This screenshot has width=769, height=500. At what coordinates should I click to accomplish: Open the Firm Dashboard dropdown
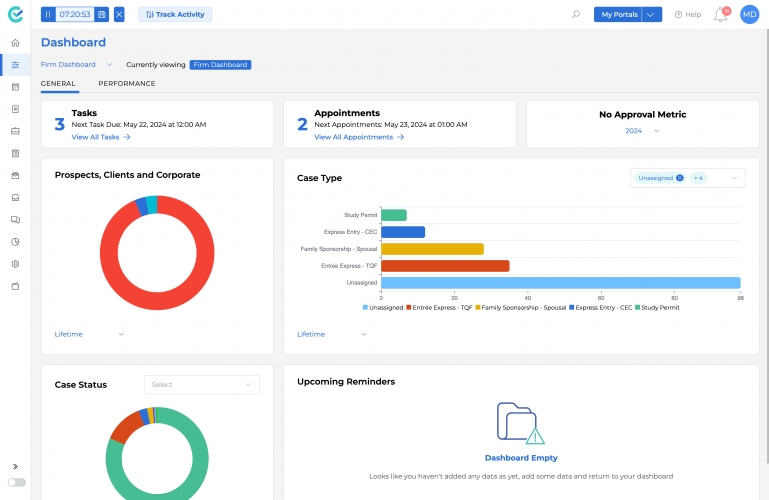[77, 64]
